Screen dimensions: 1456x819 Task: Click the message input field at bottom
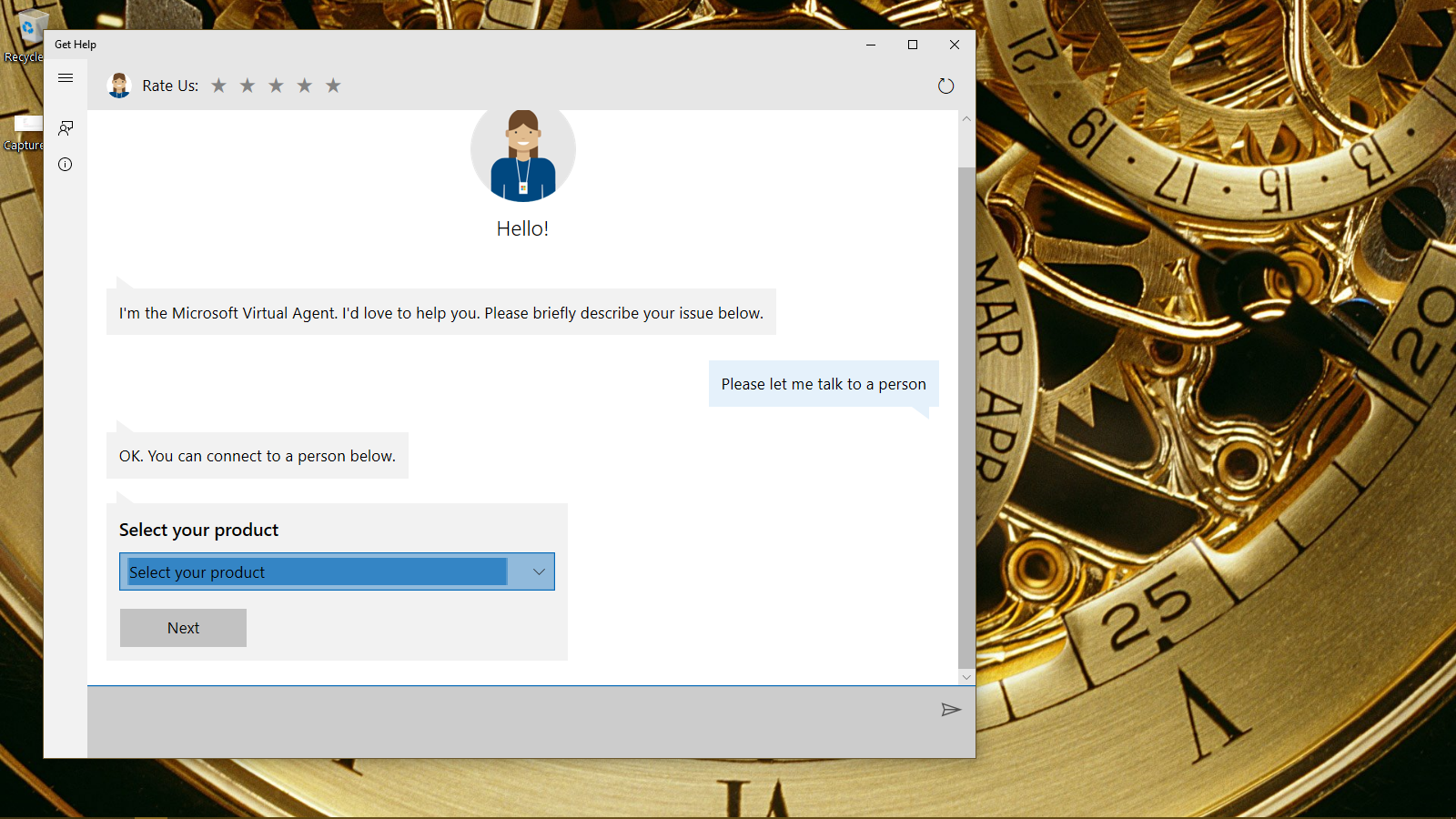point(510,722)
